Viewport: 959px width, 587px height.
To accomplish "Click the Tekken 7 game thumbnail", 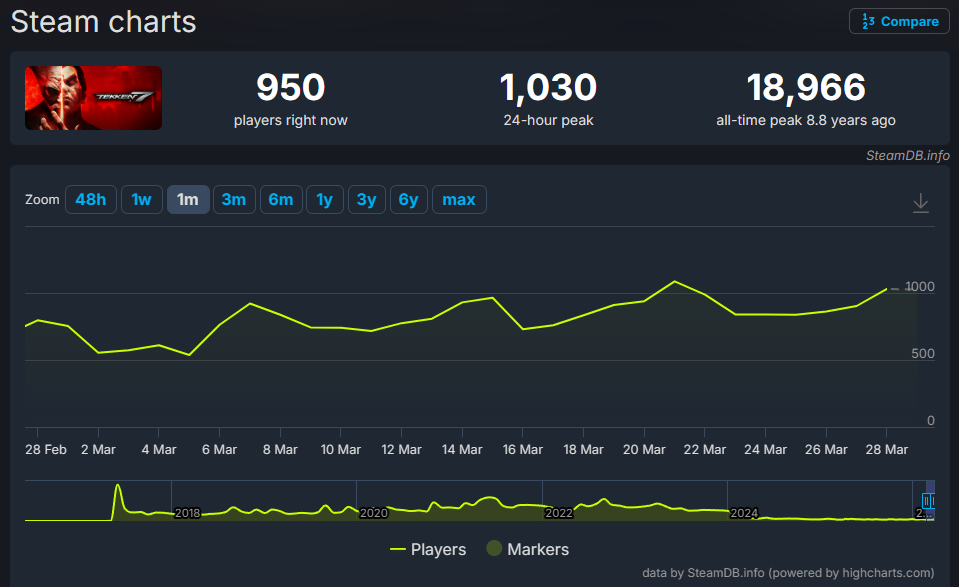I will (x=94, y=98).
